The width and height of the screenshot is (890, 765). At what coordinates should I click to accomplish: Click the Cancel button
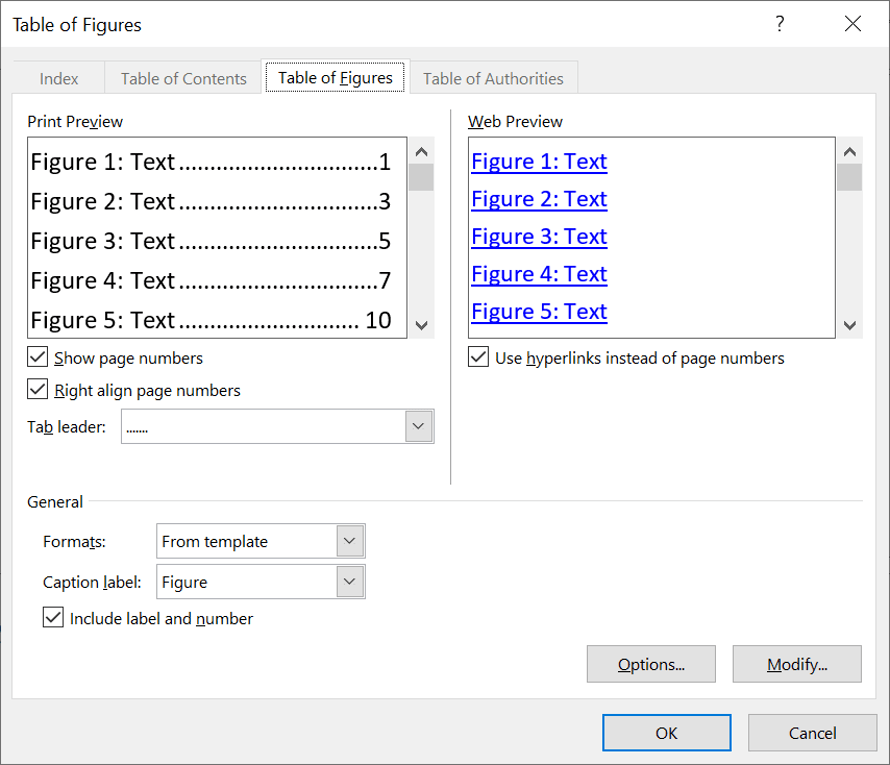click(812, 733)
